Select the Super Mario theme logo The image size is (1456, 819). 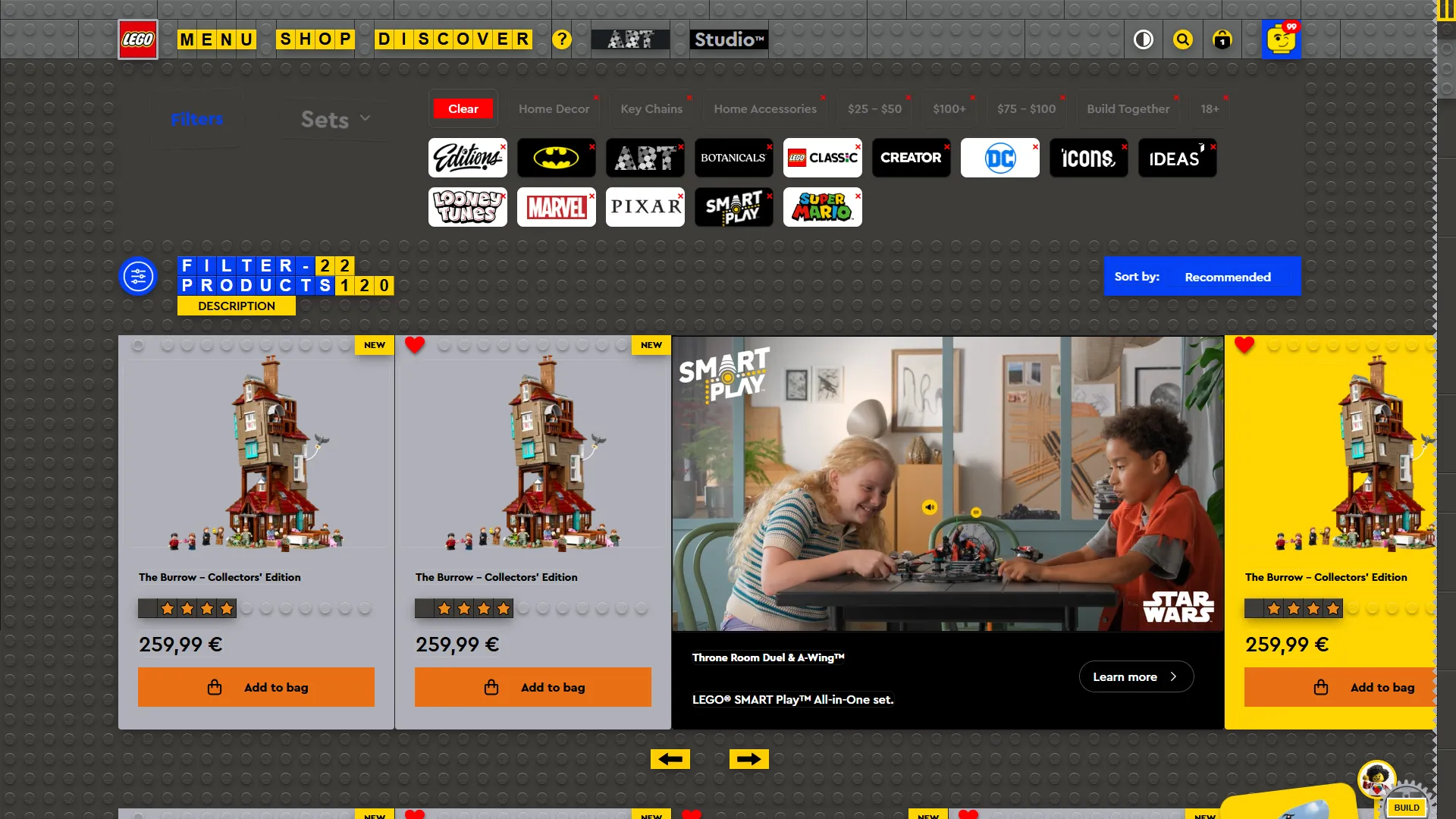(x=822, y=207)
